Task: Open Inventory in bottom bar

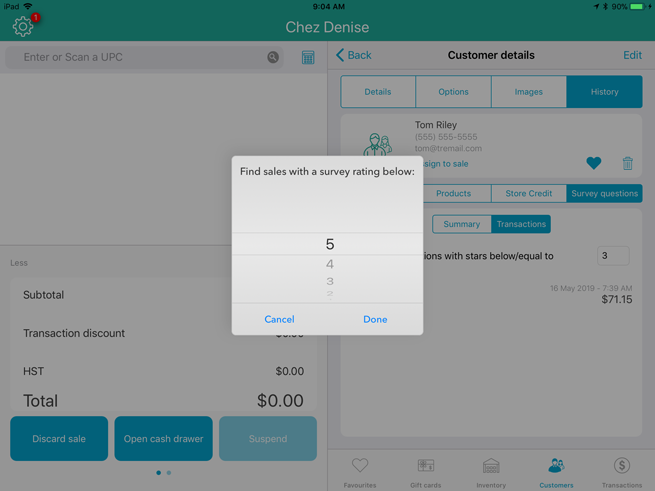Action: 491,472
